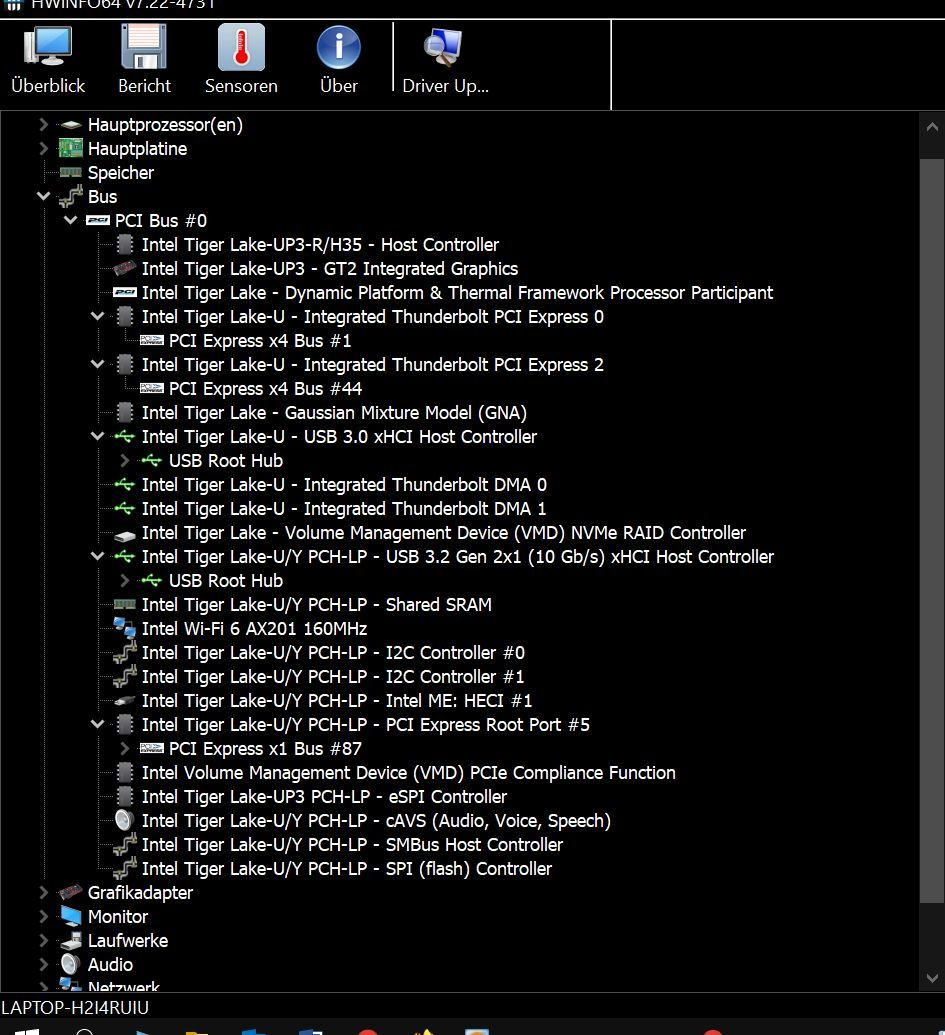Expand the PCI Express x1 Bus #87 node
The image size is (945, 1035).
pyautogui.click(x=125, y=749)
